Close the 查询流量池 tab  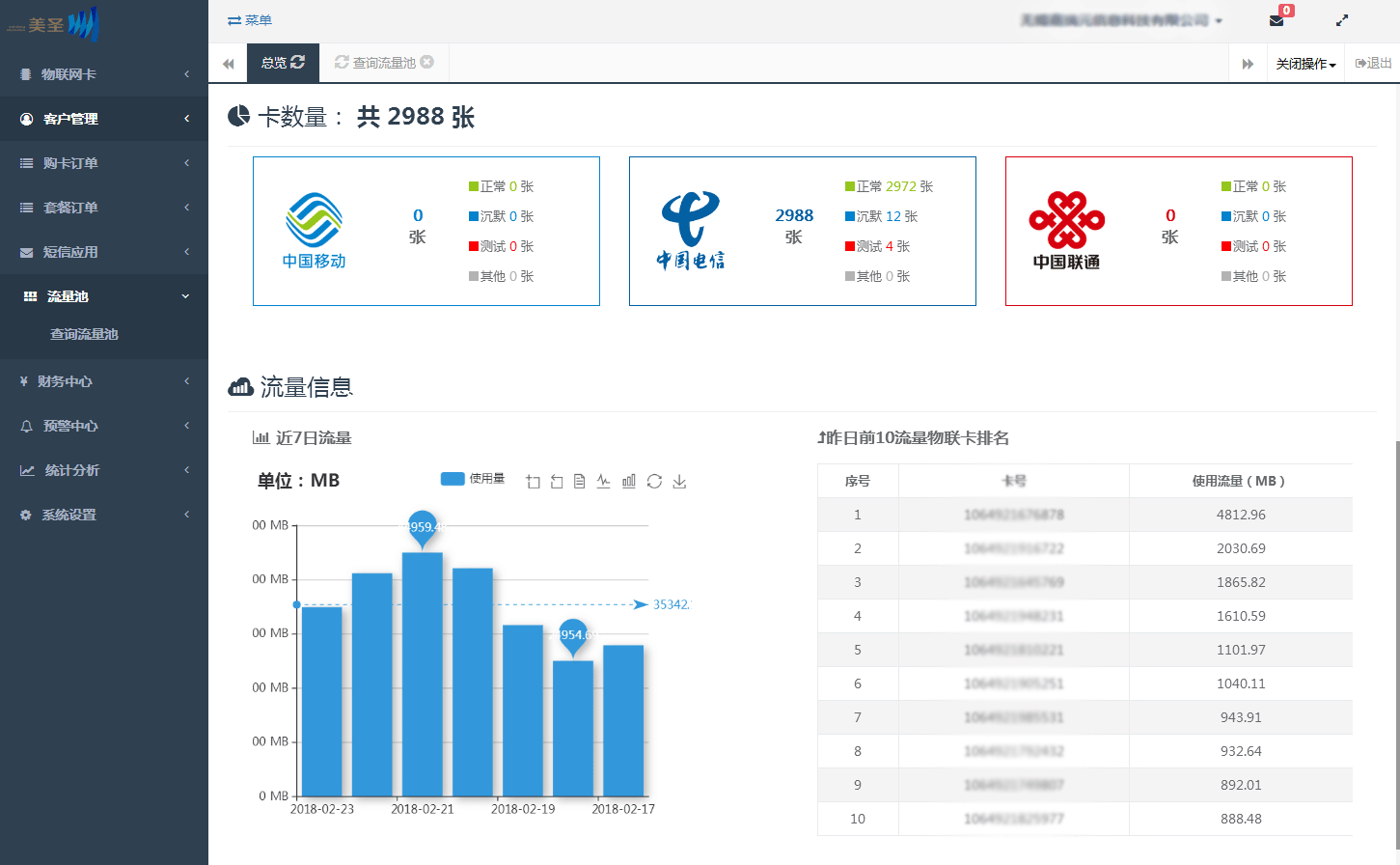[x=426, y=62]
